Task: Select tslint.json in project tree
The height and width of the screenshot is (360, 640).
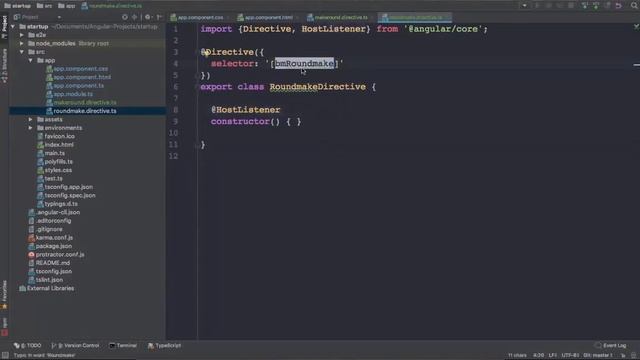Action: (49, 280)
